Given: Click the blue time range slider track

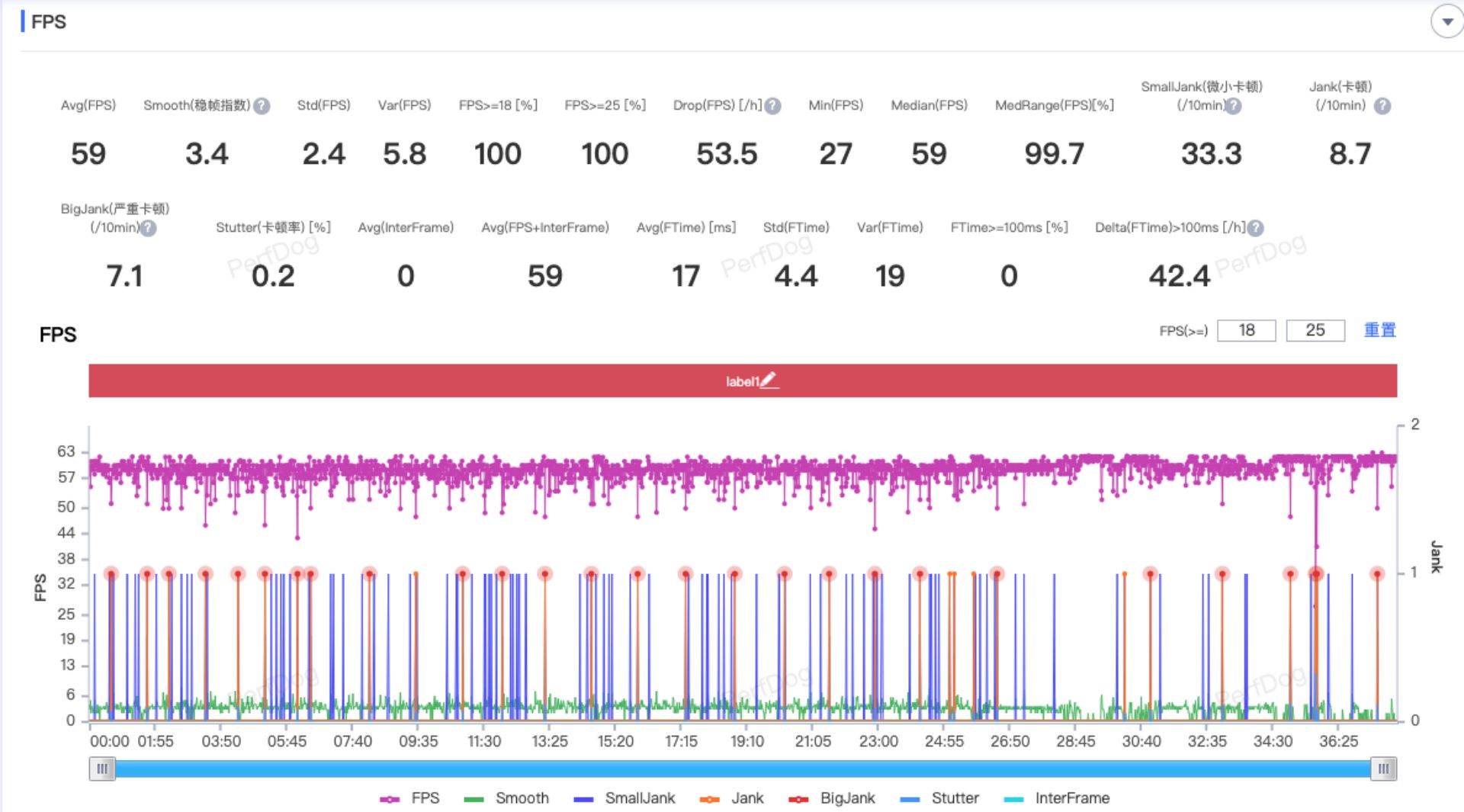Looking at the screenshot, I should tap(743, 769).
